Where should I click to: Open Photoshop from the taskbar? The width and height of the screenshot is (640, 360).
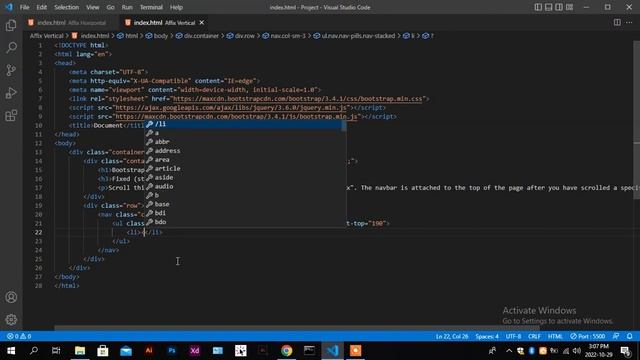click(172, 351)
